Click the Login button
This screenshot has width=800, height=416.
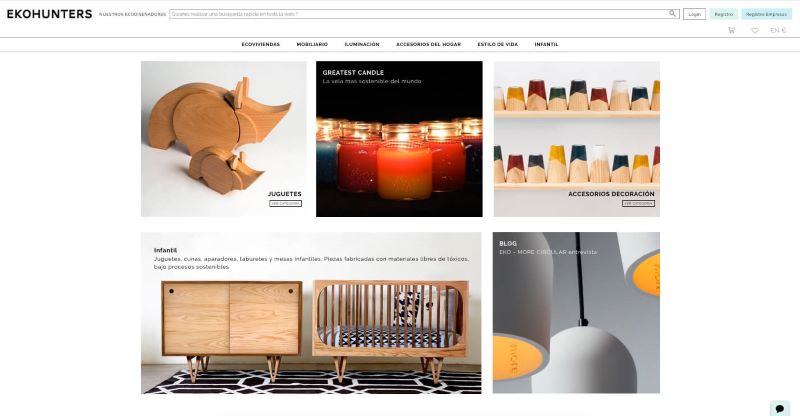coord(694,14)
